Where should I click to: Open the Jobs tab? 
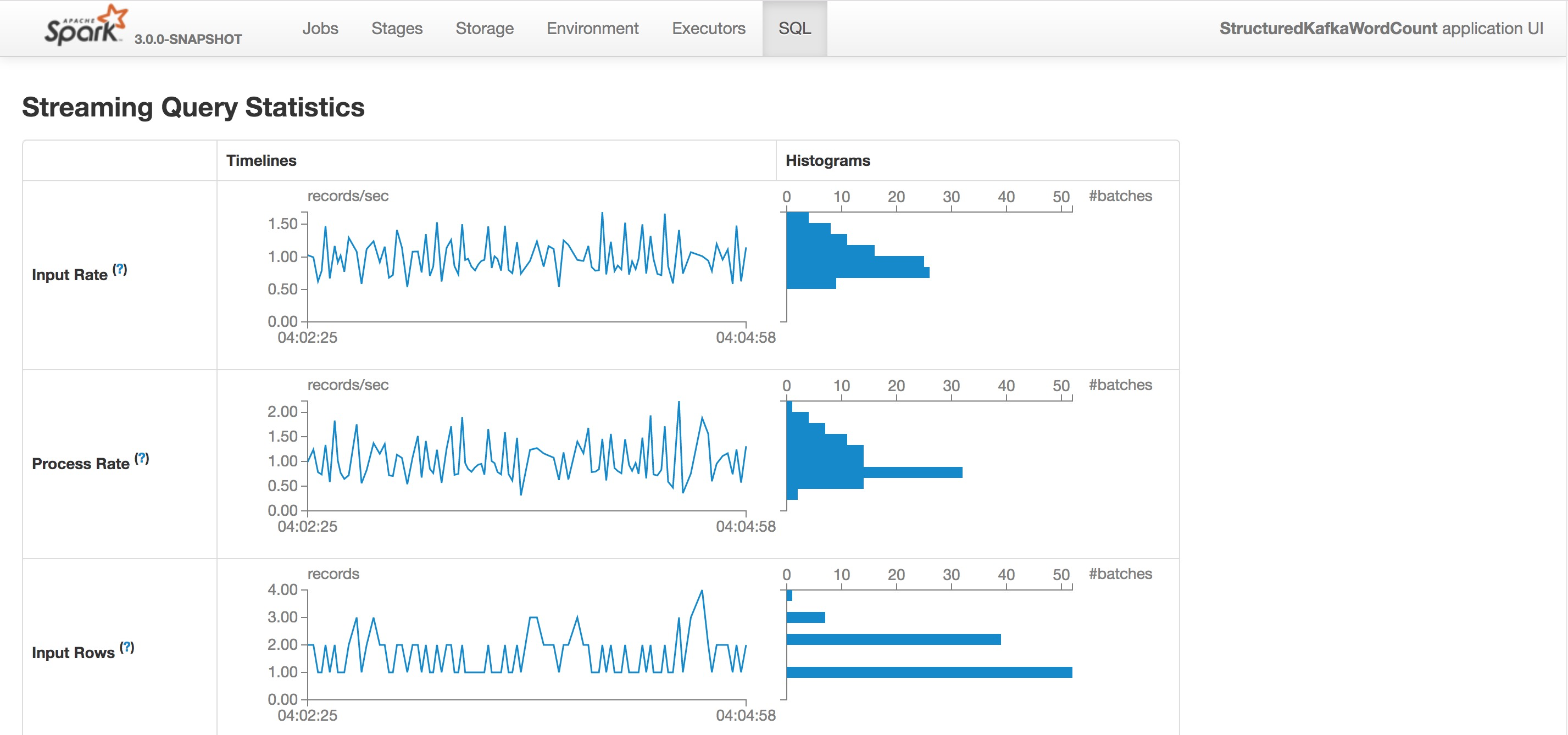320,29
